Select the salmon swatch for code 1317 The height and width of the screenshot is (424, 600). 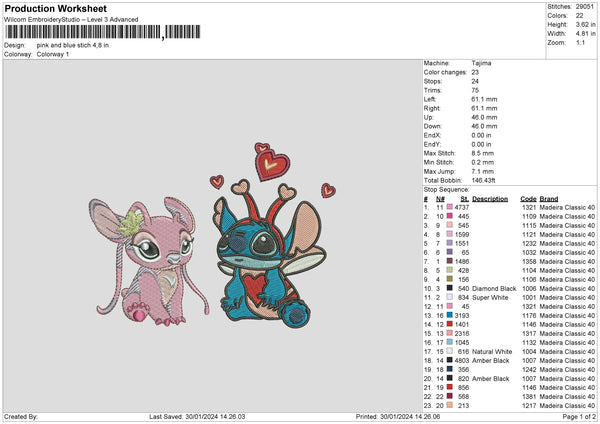[450, 333]
